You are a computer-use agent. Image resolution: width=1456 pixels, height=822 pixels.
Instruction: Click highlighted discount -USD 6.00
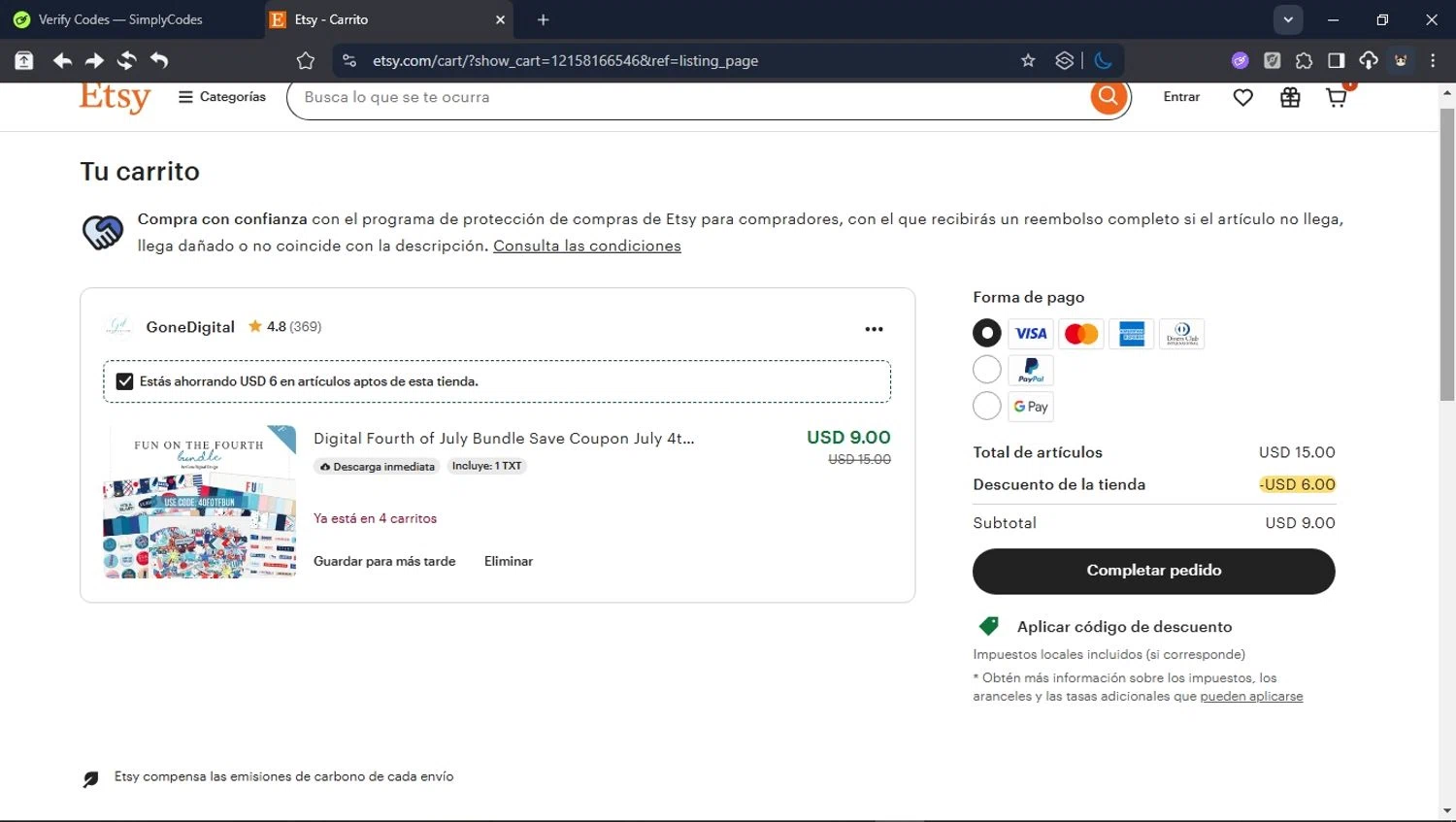click(1297, 484)
